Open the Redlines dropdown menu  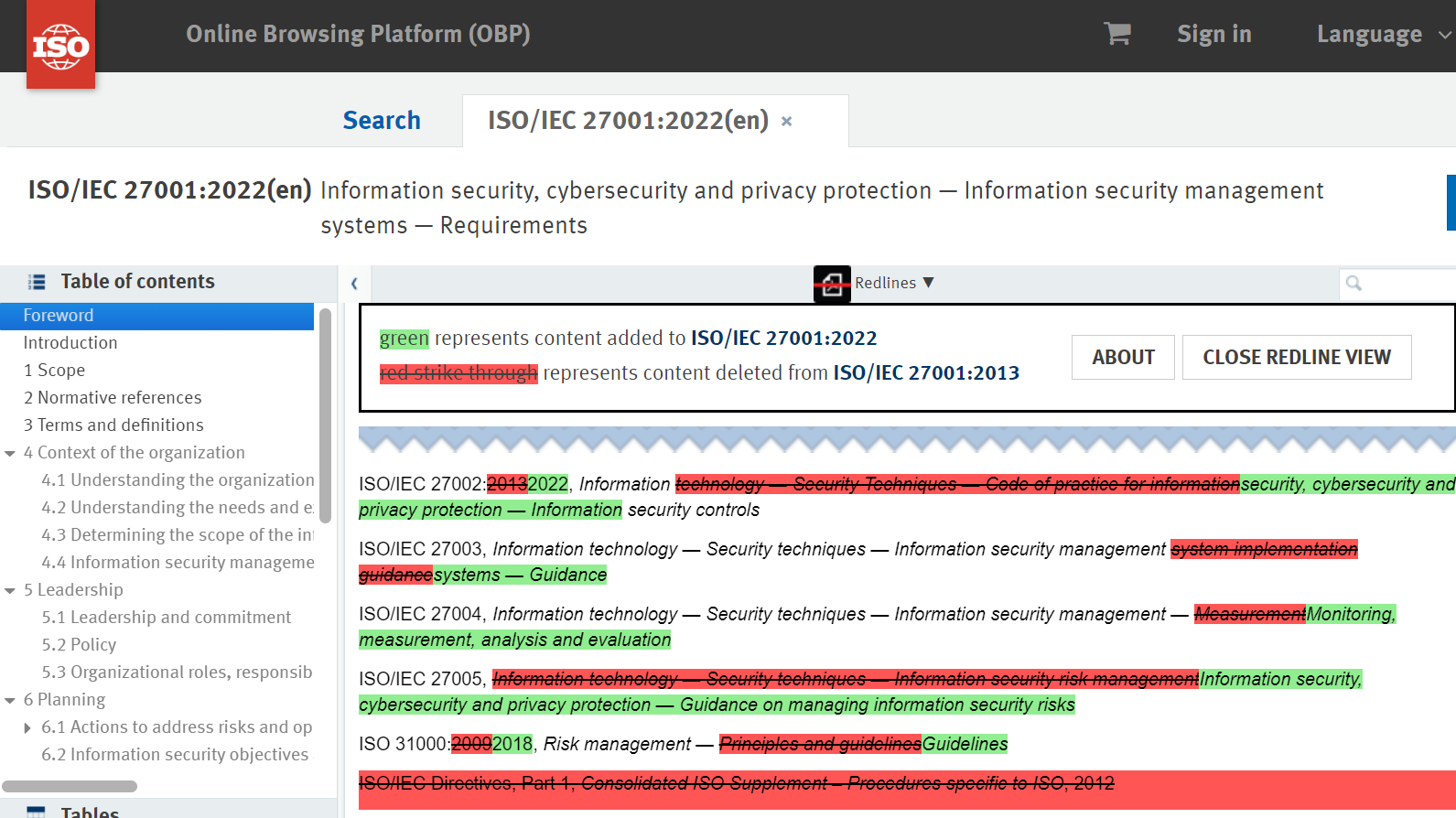[894, 283]
